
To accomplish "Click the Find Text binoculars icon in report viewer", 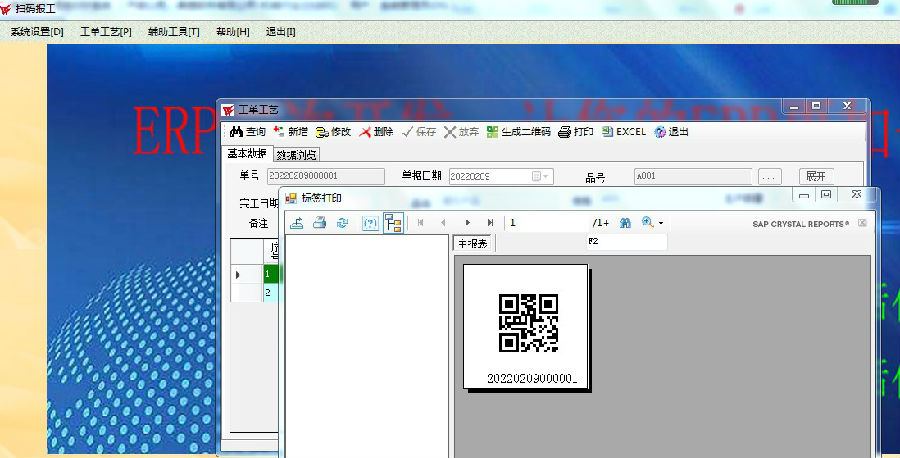I will pyautogui.click(x=625, y=223).
